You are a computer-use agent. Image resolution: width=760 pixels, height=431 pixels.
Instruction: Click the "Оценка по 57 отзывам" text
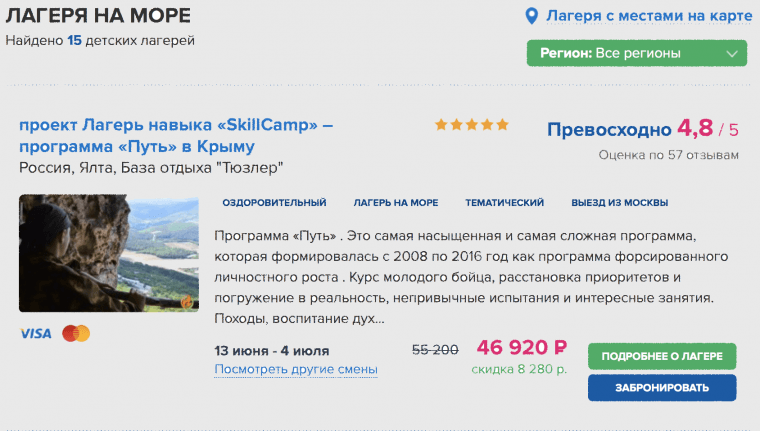pos(668,155)
